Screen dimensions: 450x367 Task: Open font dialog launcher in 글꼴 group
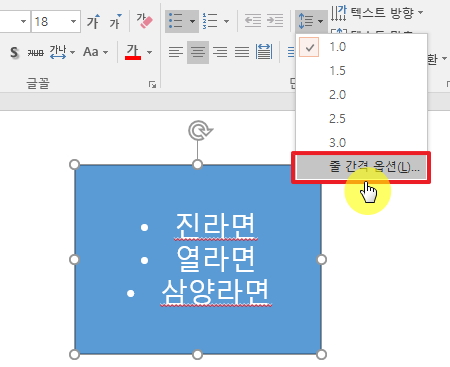point(152,85)
